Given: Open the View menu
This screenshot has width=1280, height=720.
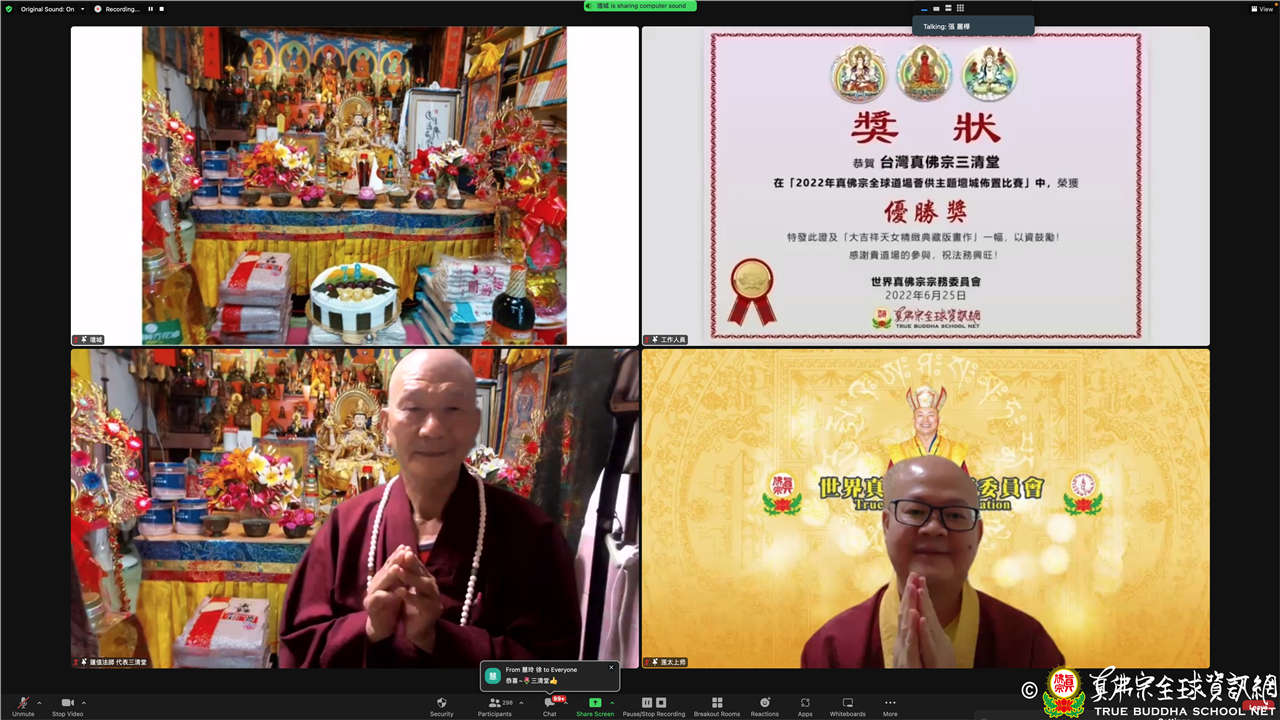Looking at the screenshot, I should pos(1261,9).
